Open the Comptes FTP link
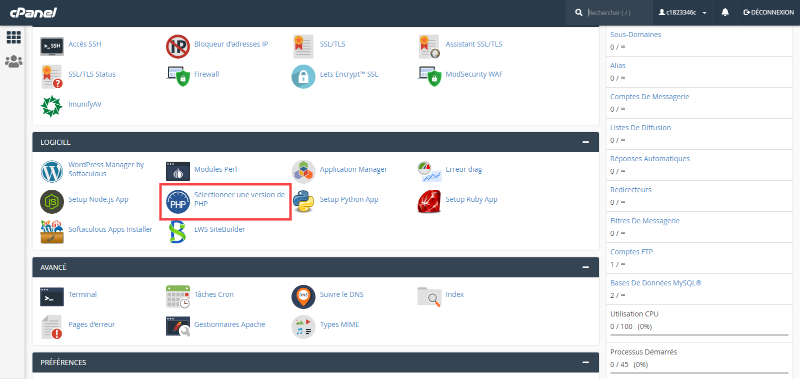The image size is (800, 379). coord(632,252)
